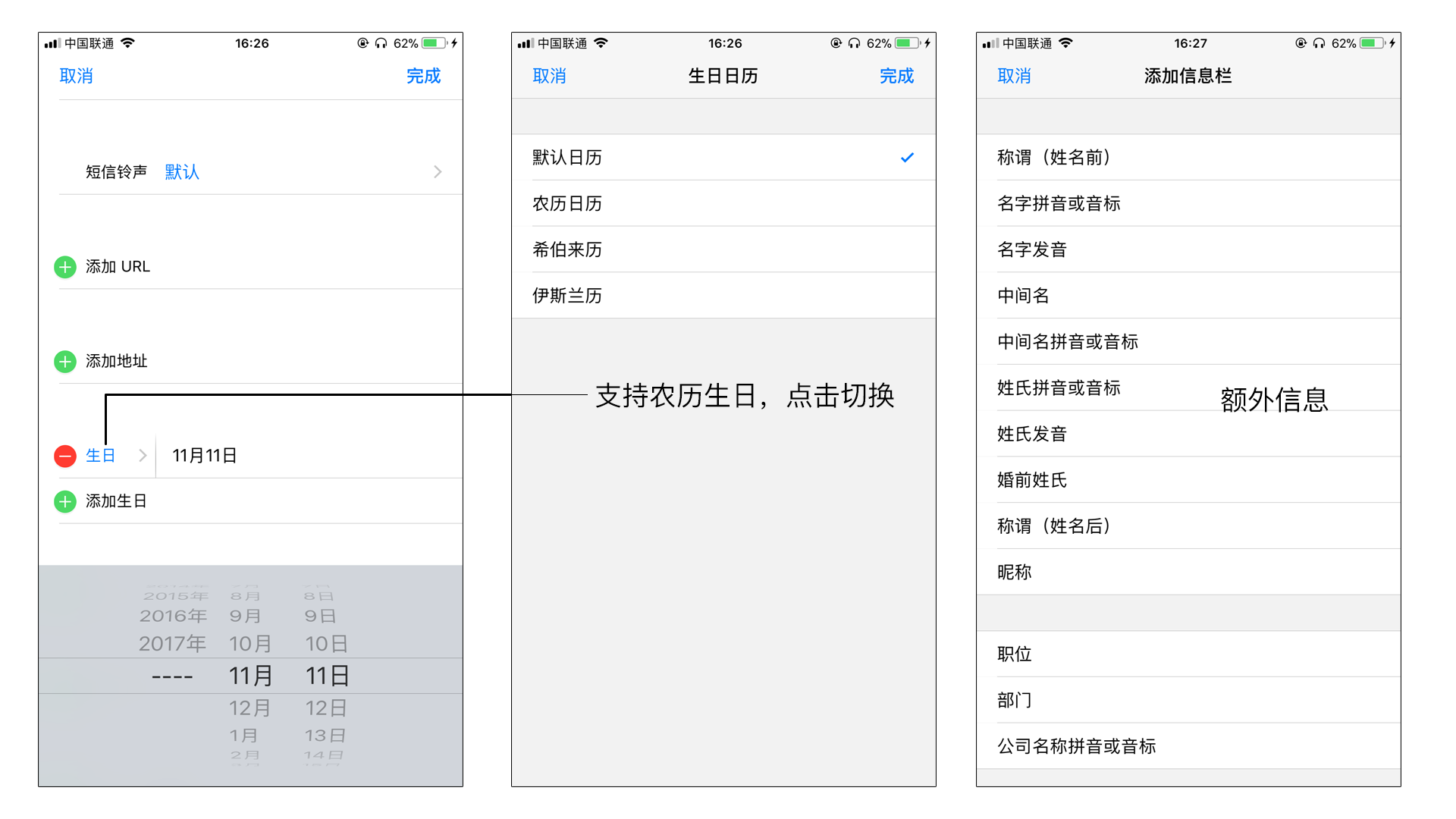Tap battery icon in middle phone status bar
This screenshot has height=819, width=1456.
[906, 43]
